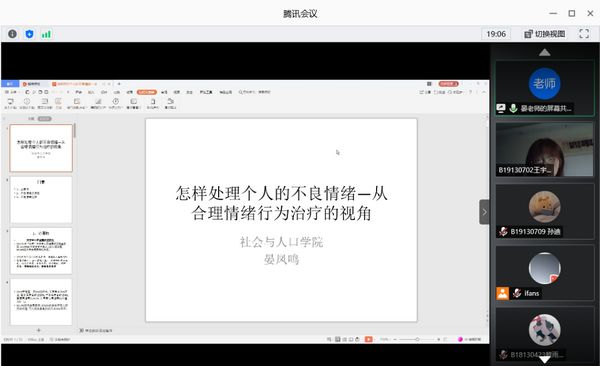Open the meeting info icon
Viewport: 600px width, 366px height.
click(x=12, y=34)
